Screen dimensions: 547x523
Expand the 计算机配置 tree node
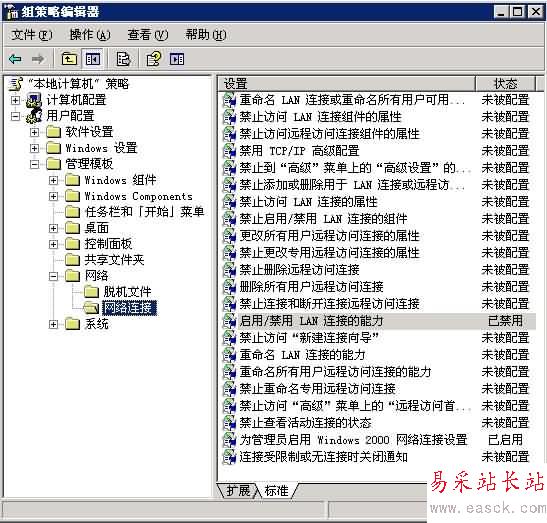click(x=15, y=100)
